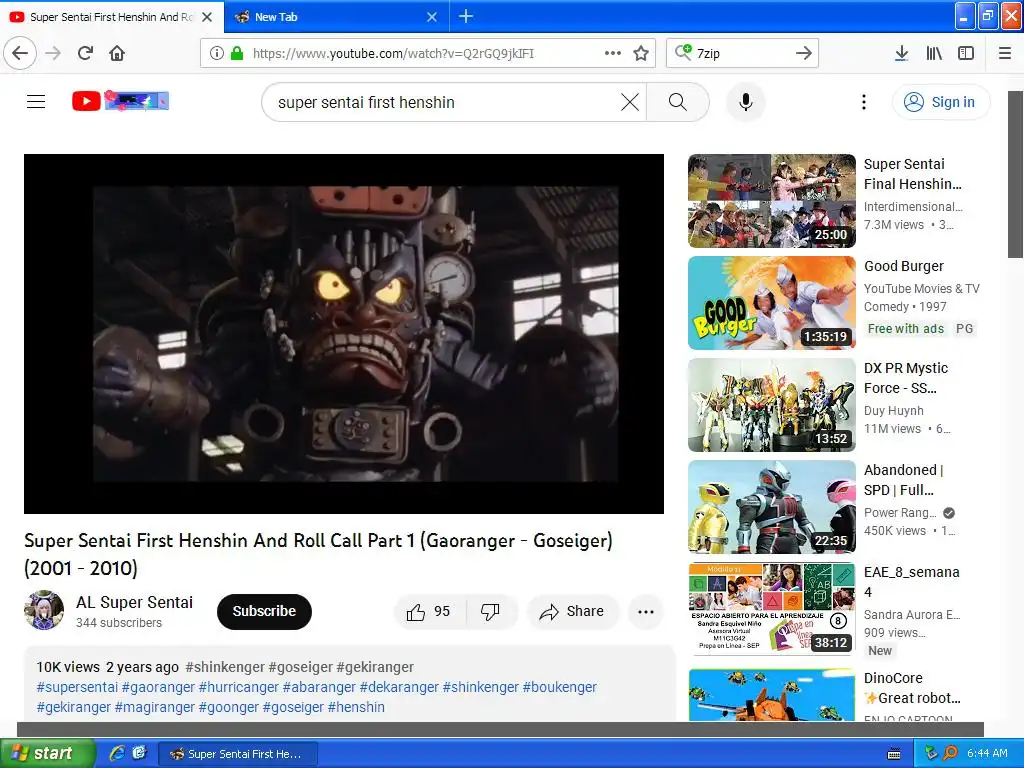1024x768 pixels.
Task: Open the browser home page
Action: (117, 53)
